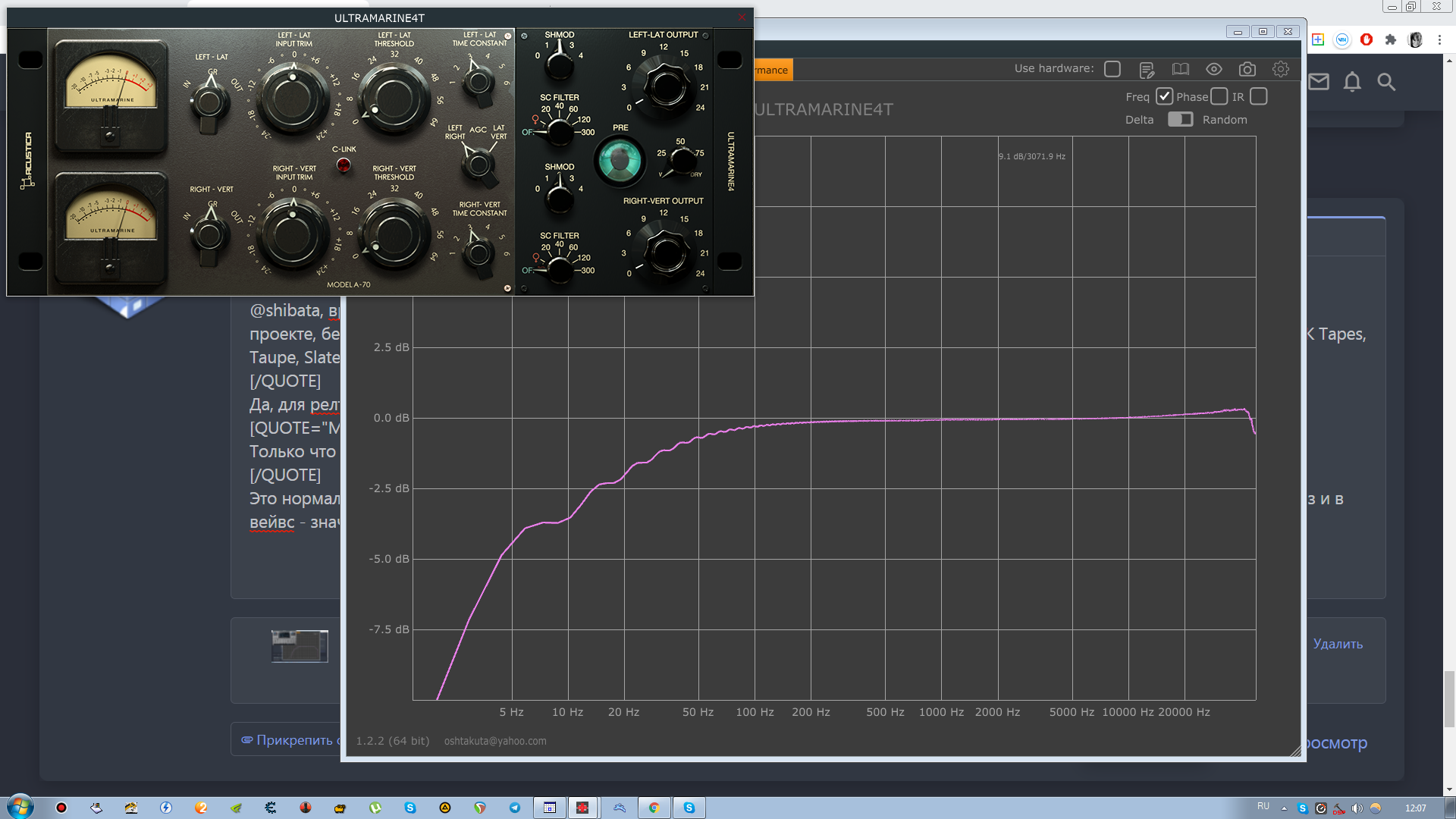
Task: Open the analyzer settings gear
Action: point(1280,70)
